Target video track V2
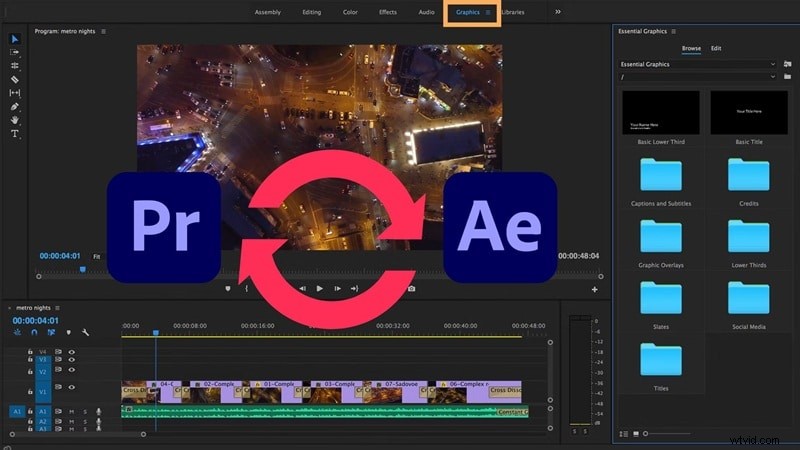800x450 pixels. (x=43, y=372)
